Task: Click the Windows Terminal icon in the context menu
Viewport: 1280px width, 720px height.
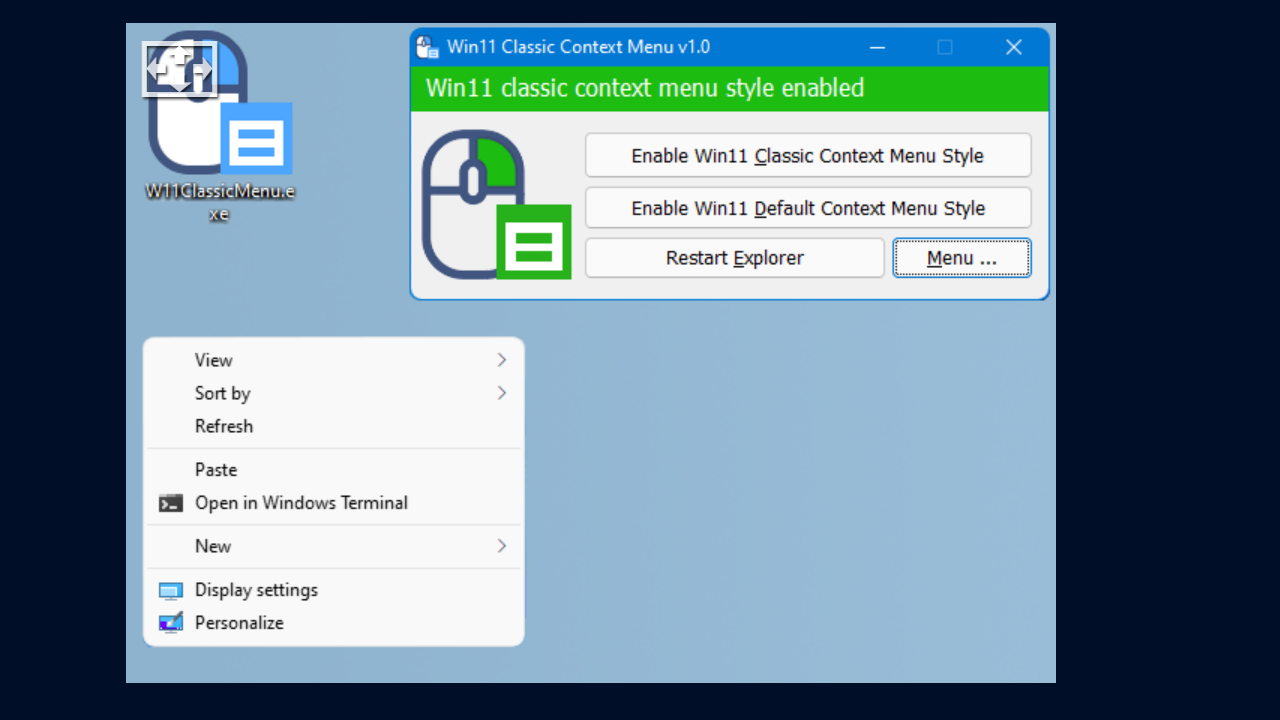Action: pyautogui.click(x=169, y=503)
